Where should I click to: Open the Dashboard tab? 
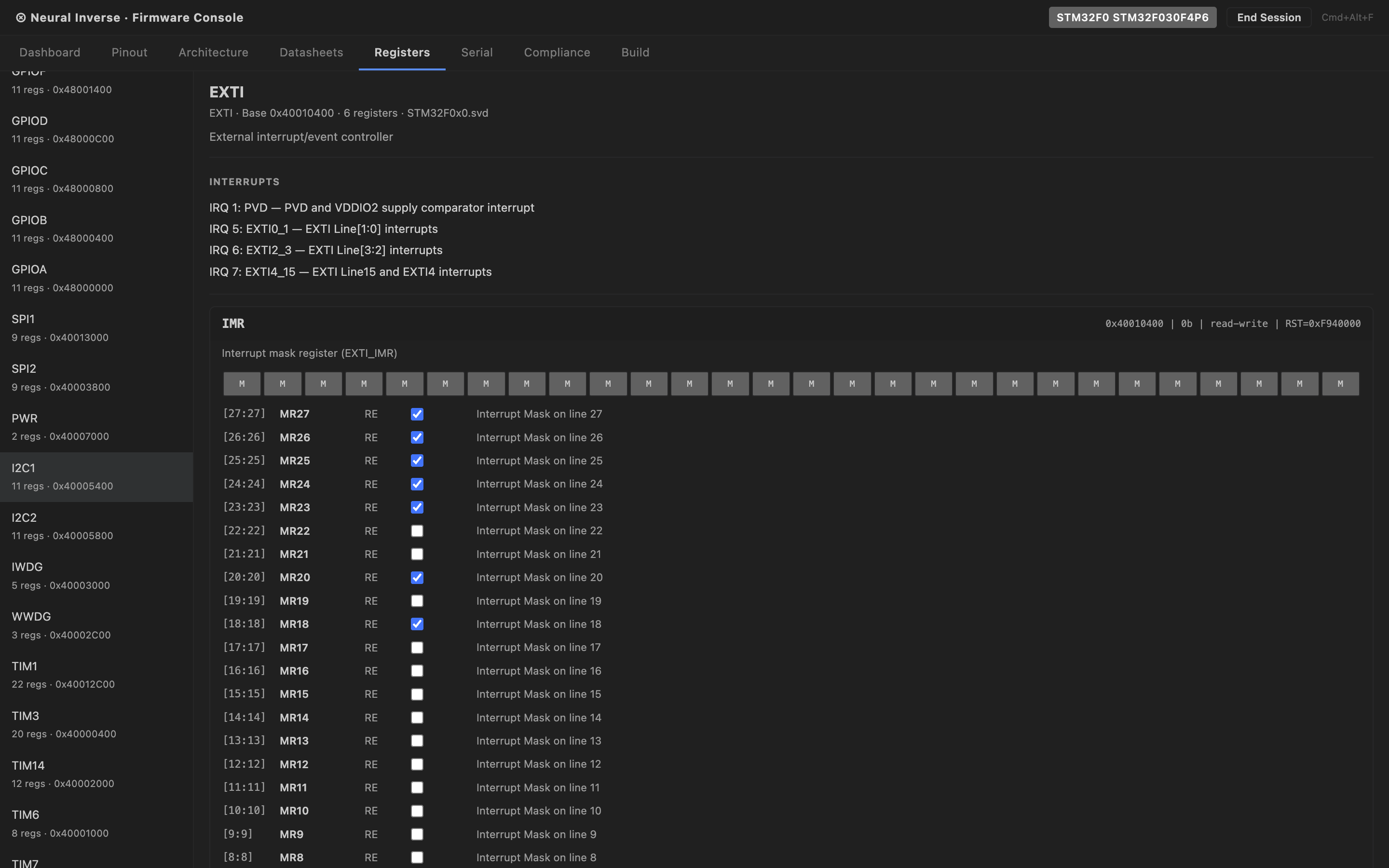point(50,52)
